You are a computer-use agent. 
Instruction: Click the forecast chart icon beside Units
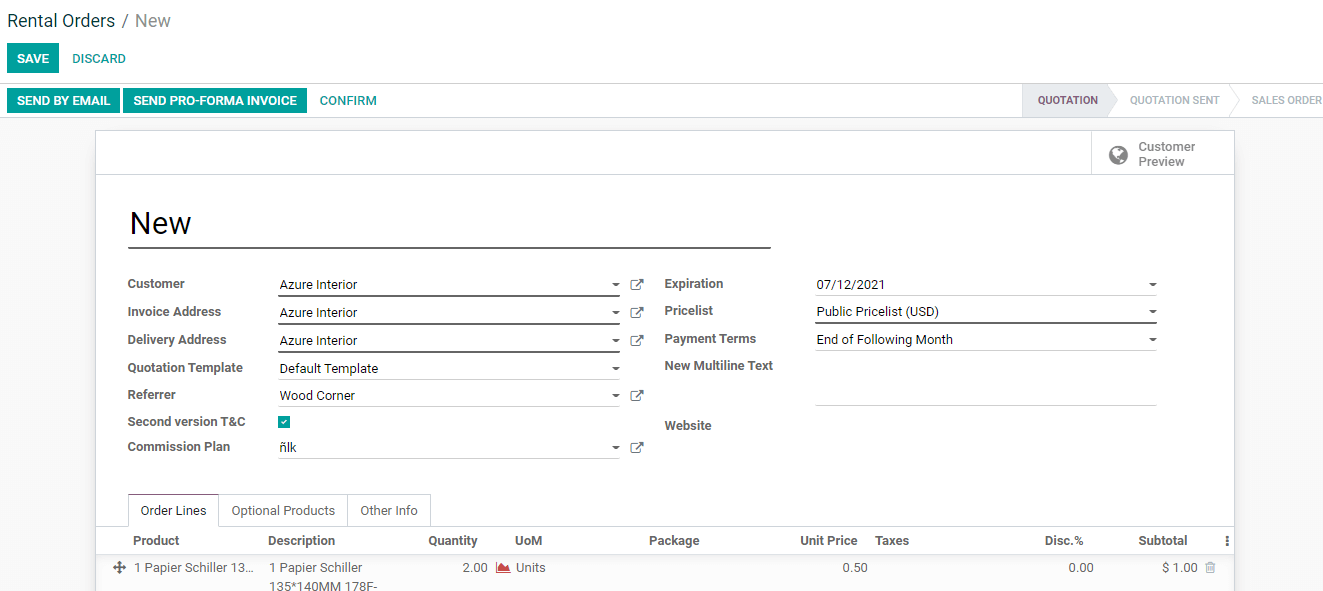tap(503, 568)
